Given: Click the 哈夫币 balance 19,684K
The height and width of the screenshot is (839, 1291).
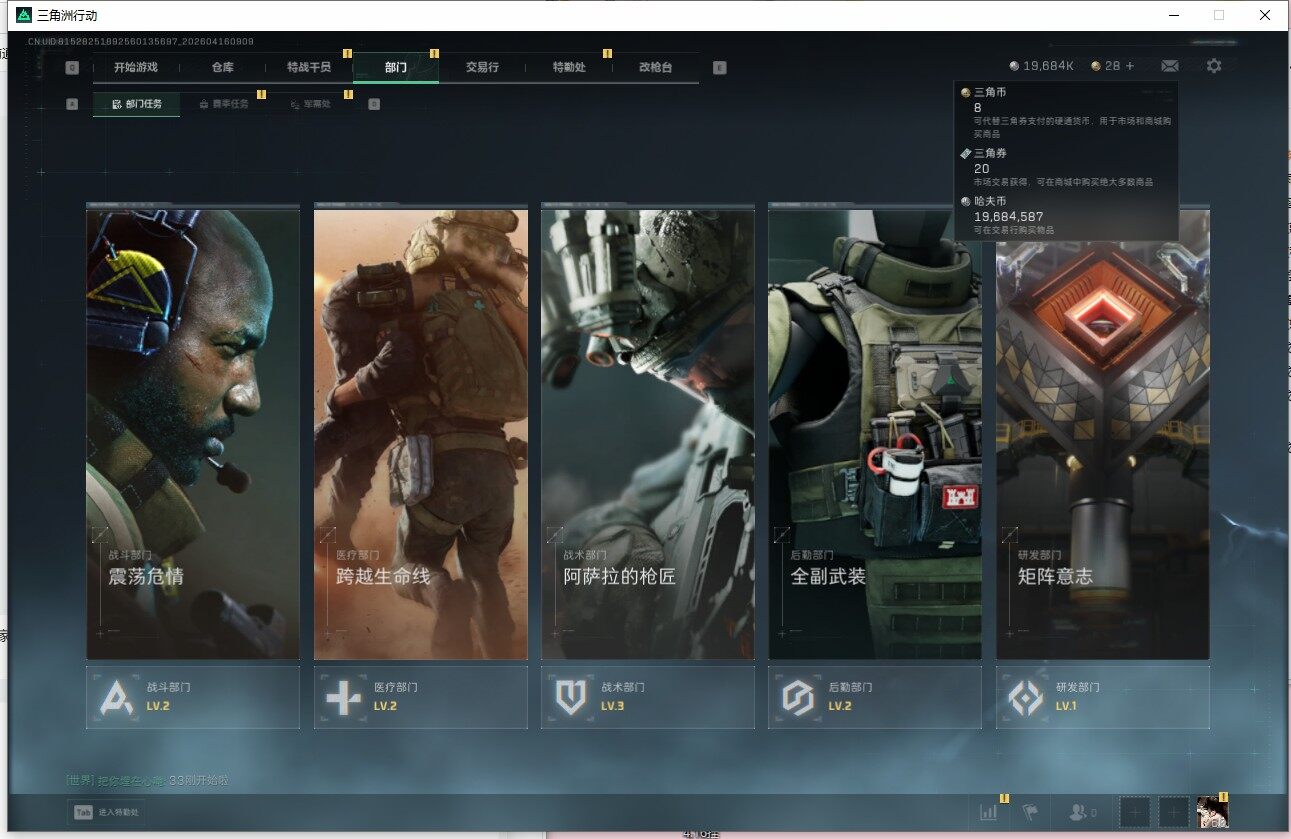Looking at the screenshot, I should point(1042,66).
